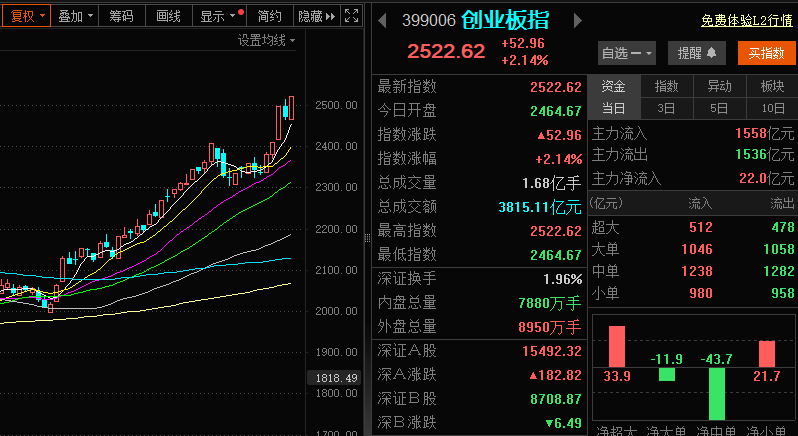The height and width of the screenshot is (436, 798).
Task: Select the 筹码 chip distribution button
Action: [121, 16]
